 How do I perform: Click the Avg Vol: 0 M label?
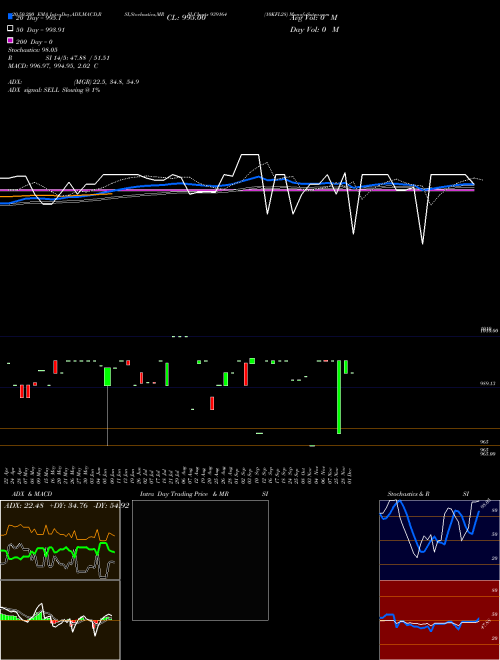pyautogui.click(x=314, y=18)
